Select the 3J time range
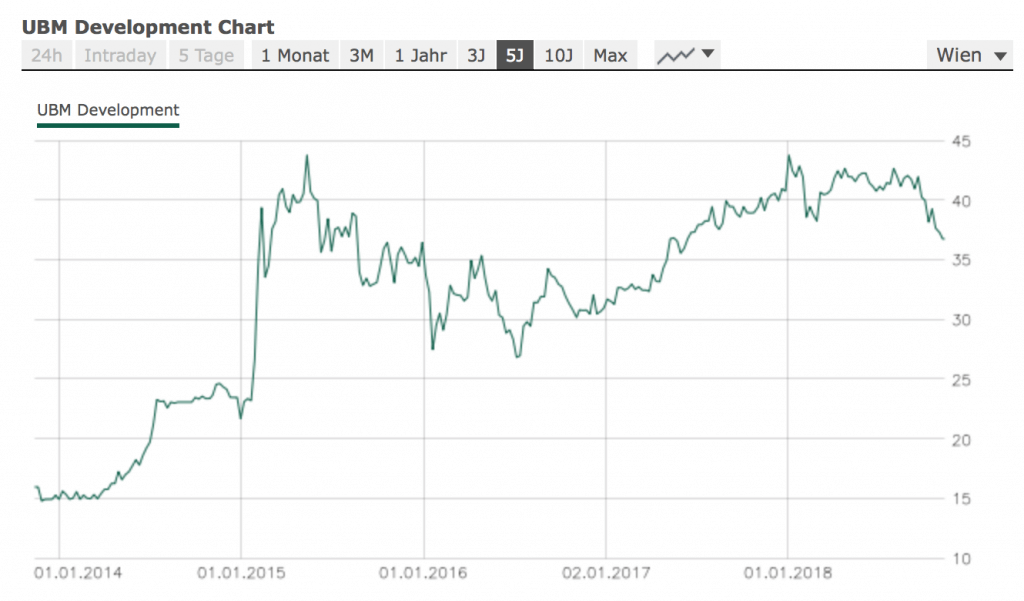This screenshot has width=1024, height=601. coord(476,55)
